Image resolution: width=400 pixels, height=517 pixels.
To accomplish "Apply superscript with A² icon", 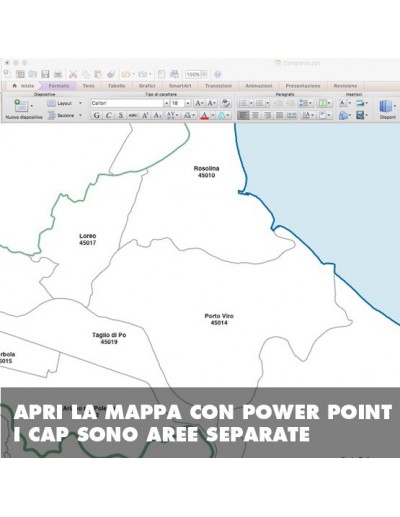I will 145,115.
